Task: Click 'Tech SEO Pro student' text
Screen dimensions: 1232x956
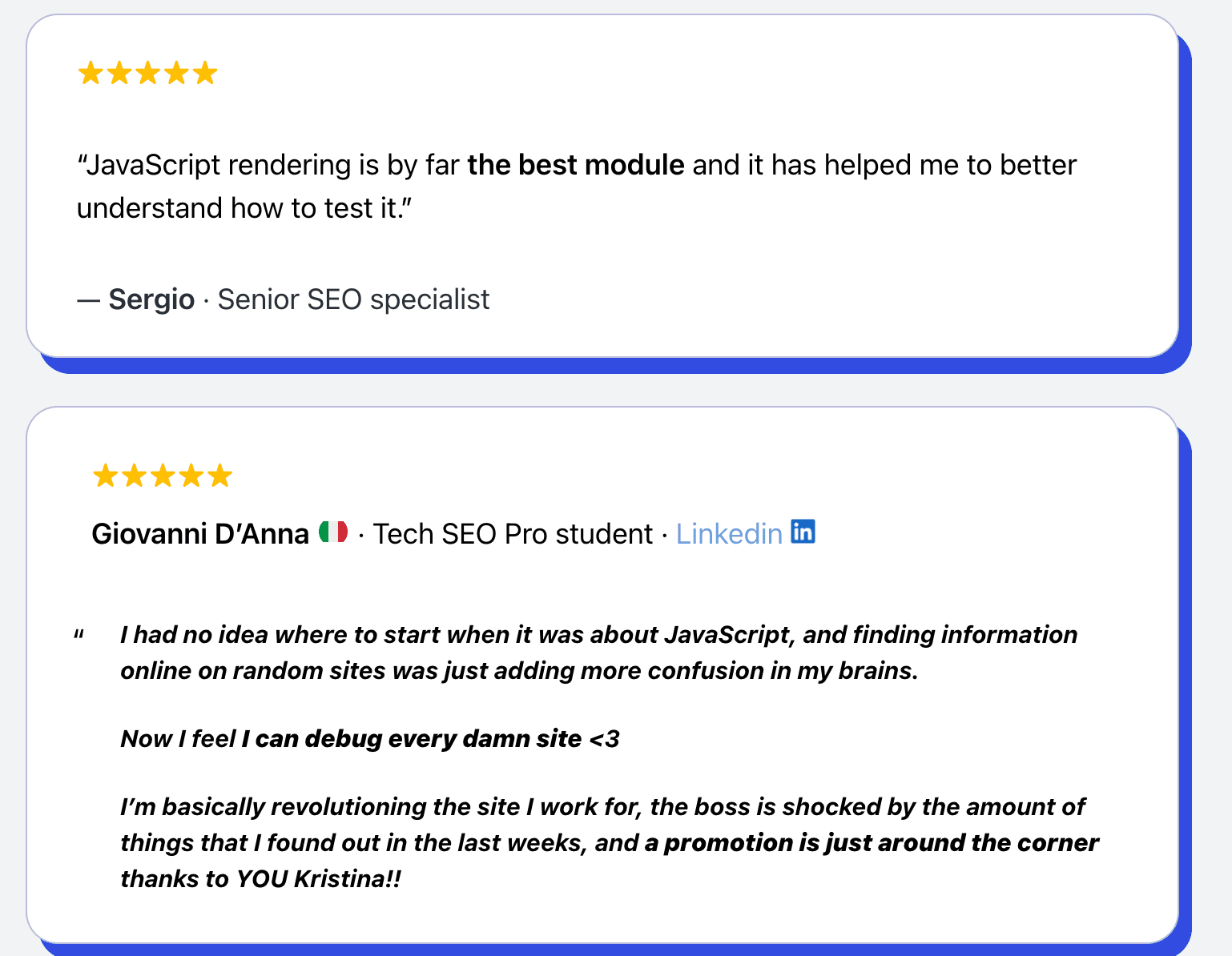Action: tap(513, 534)
